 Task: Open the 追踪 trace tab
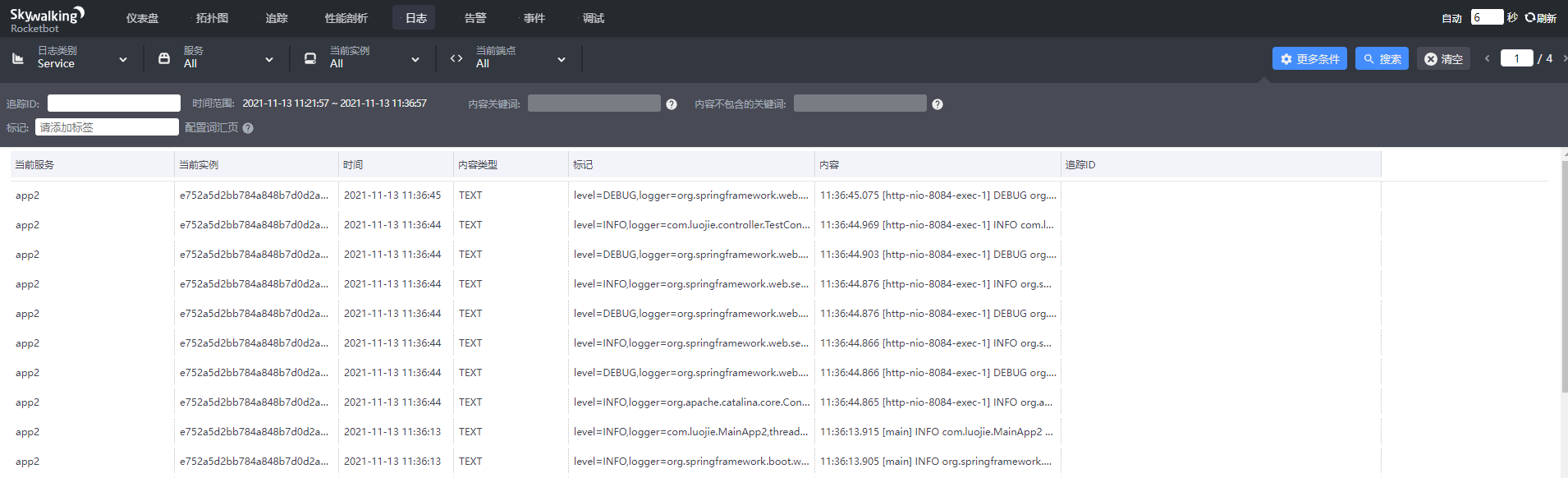277,18
